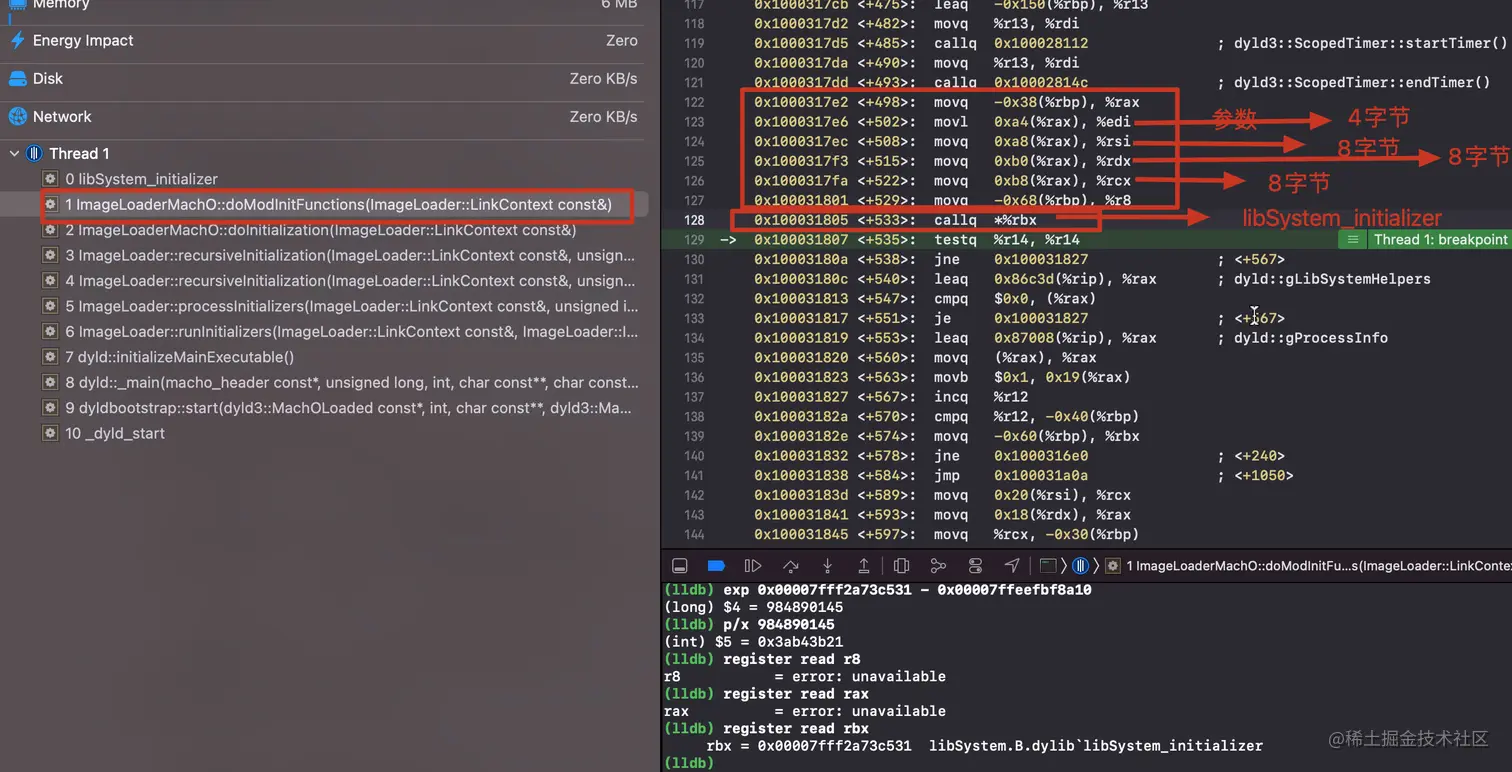Open the Network gauge
Image resolution: width=1512 pixels, height=772 pixels.
323,117
